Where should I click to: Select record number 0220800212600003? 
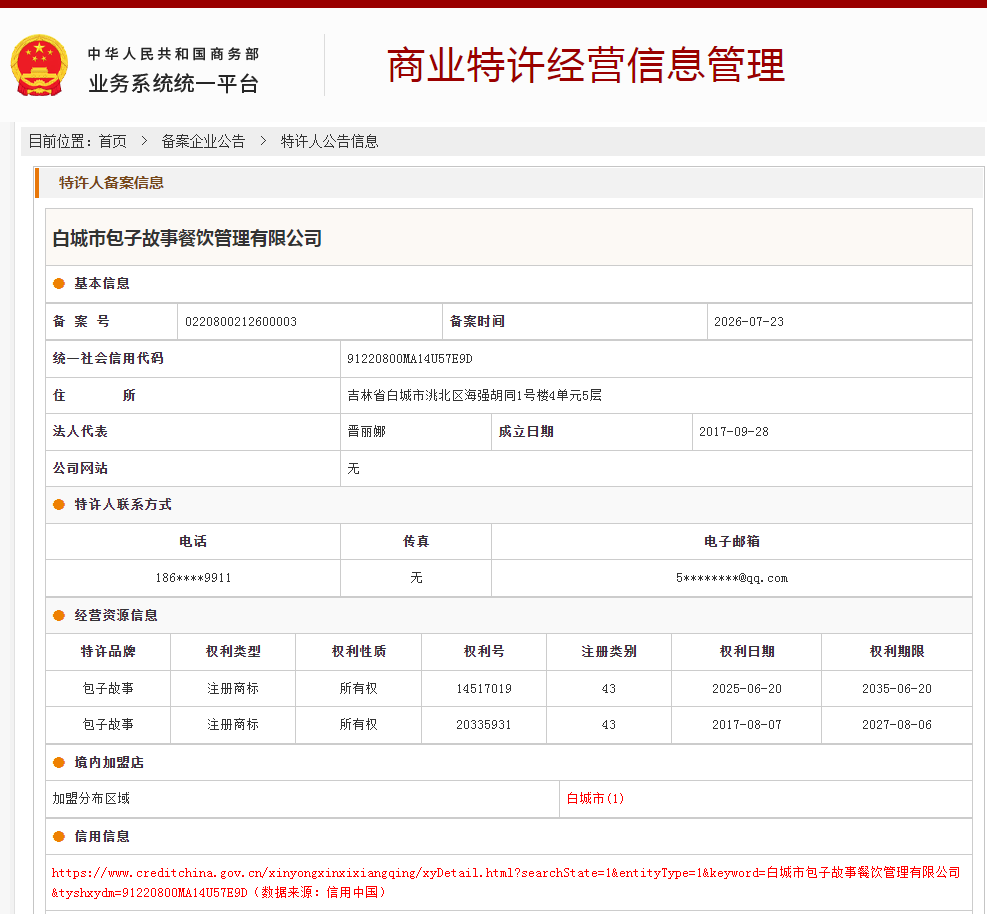(240, 322)
